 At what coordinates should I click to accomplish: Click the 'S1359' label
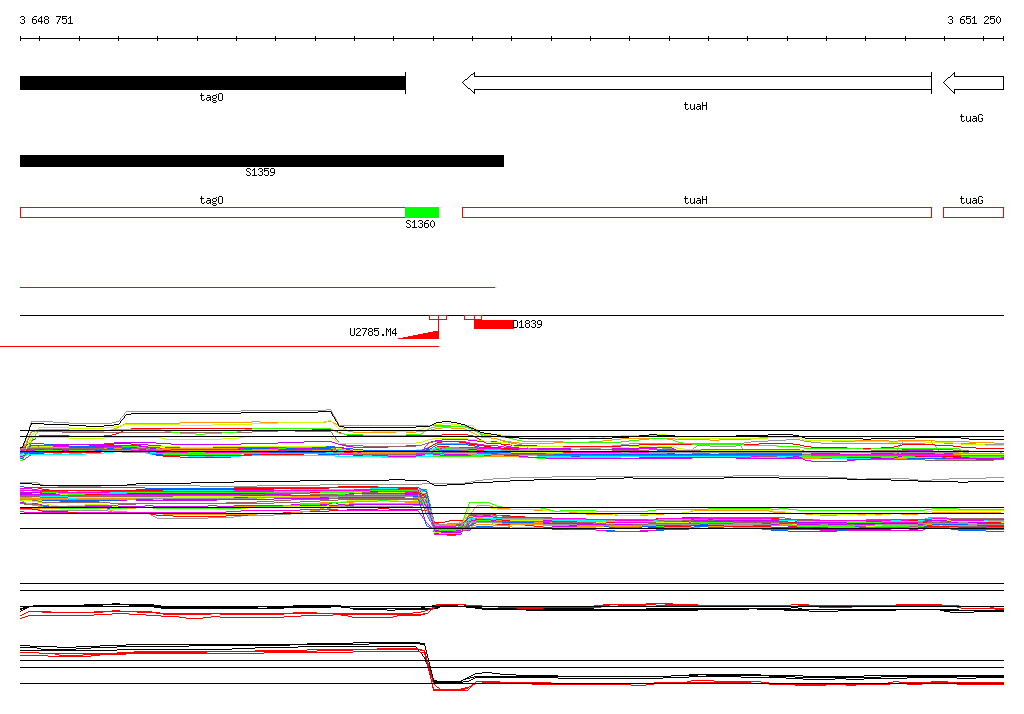[x=260, y=172]
